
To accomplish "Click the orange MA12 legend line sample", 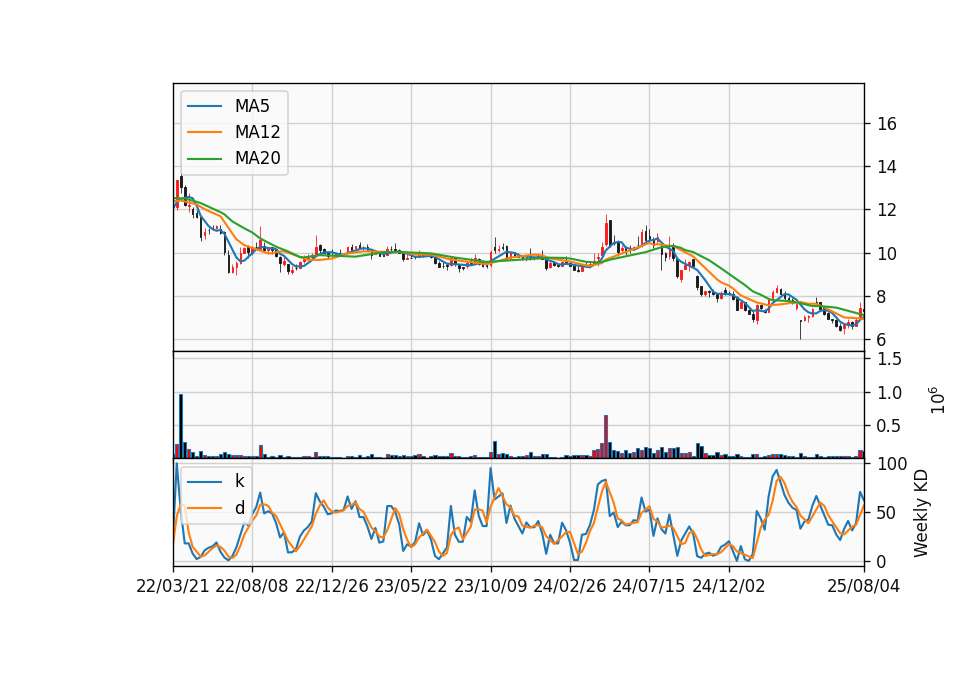I will (x=204, y=132).
